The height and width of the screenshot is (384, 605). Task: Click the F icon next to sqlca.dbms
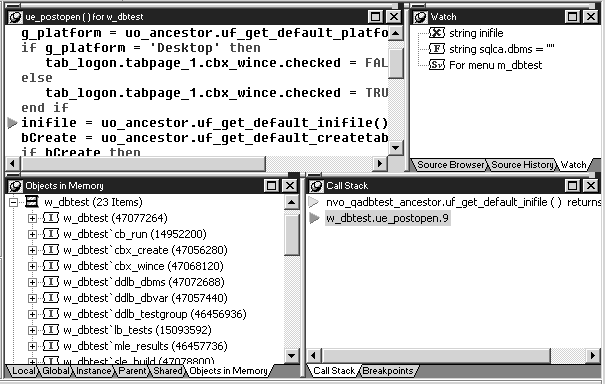[437, 49]
